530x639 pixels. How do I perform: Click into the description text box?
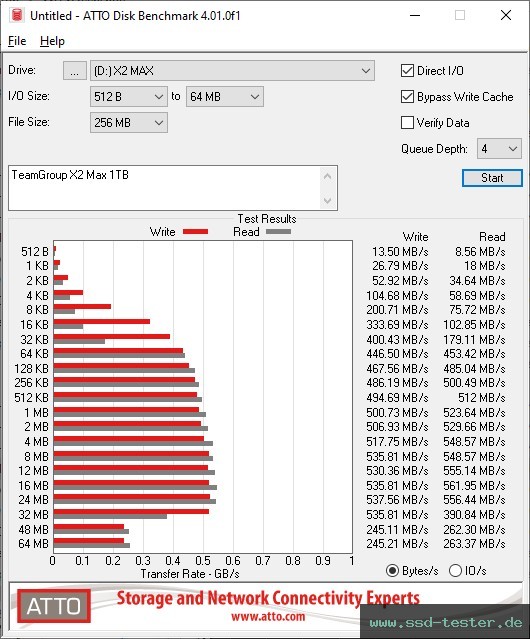165,188
